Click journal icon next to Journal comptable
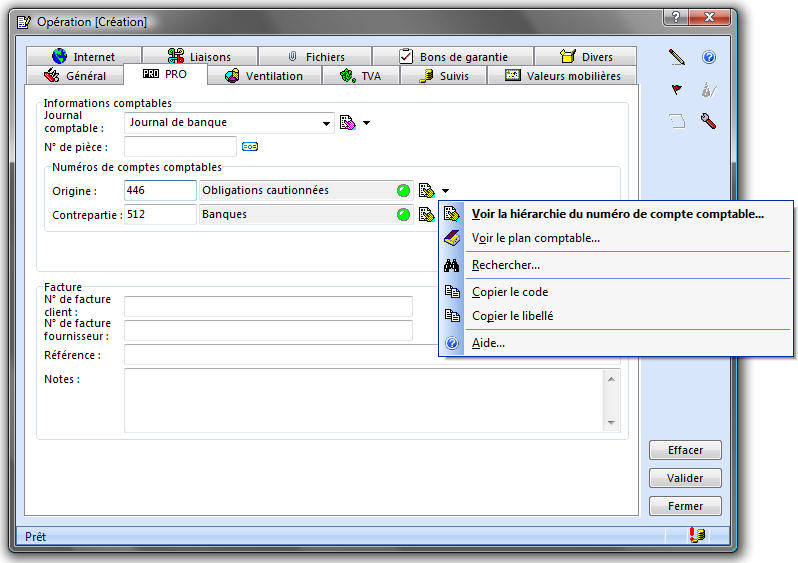 pos(347,123)
